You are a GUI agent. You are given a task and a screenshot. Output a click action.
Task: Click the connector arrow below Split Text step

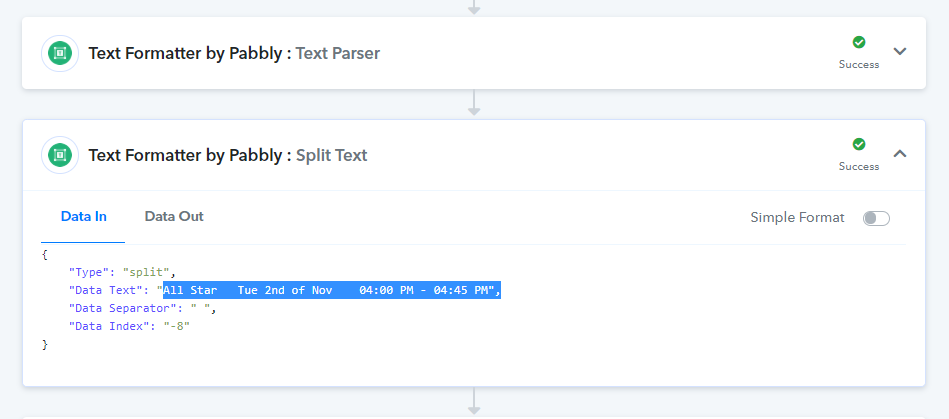coord(474,401)
